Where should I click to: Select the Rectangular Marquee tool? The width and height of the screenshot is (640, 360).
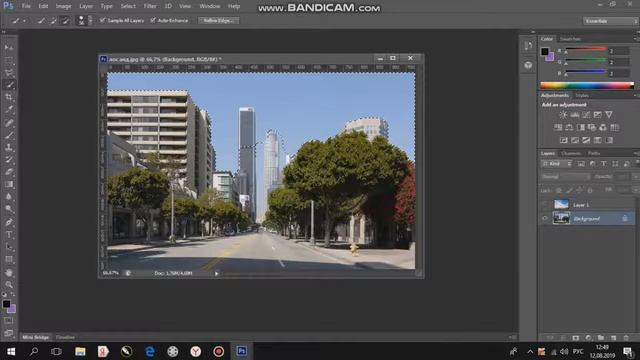(9, 61)
